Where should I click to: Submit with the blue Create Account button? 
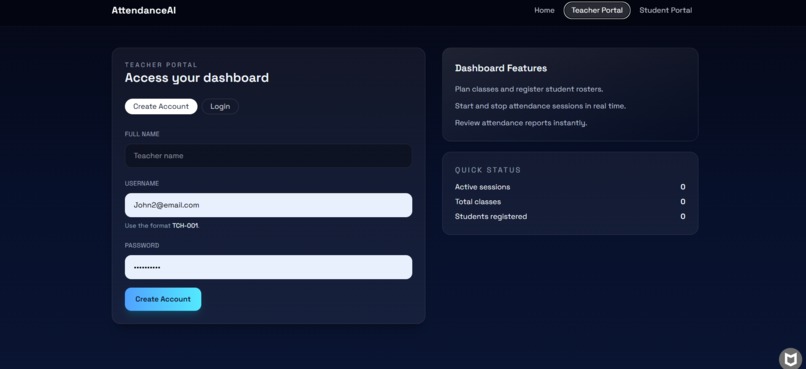(163, 299)
